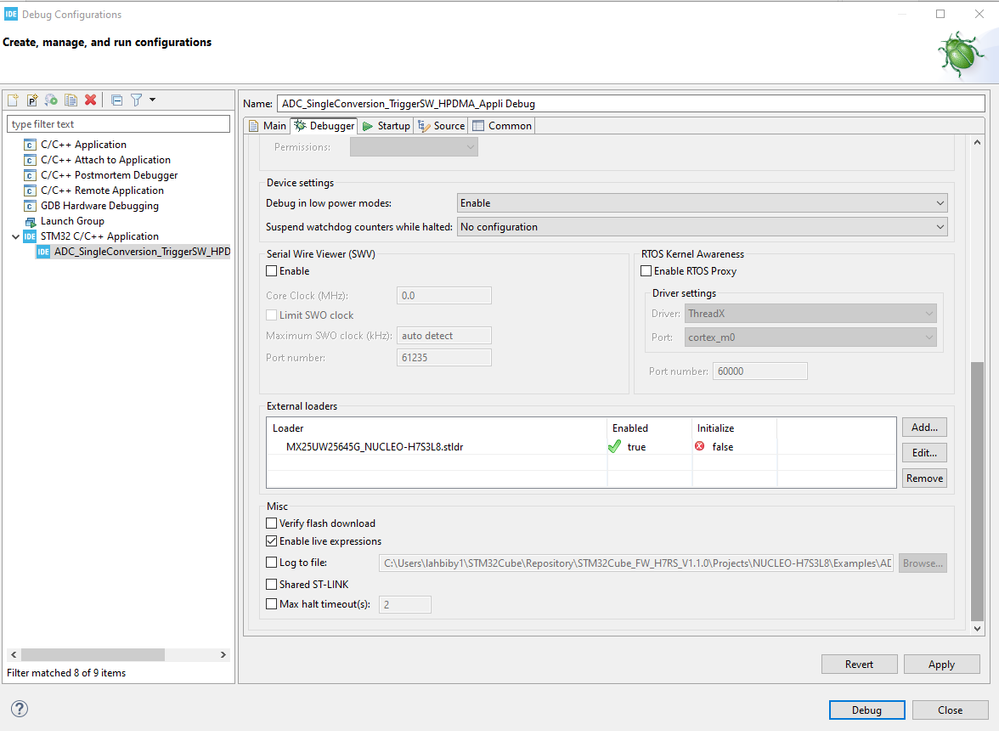Screen dimensions: 999x731
Task: Open Debug in low power modes dropdown
Action: [x=702, y=203]
